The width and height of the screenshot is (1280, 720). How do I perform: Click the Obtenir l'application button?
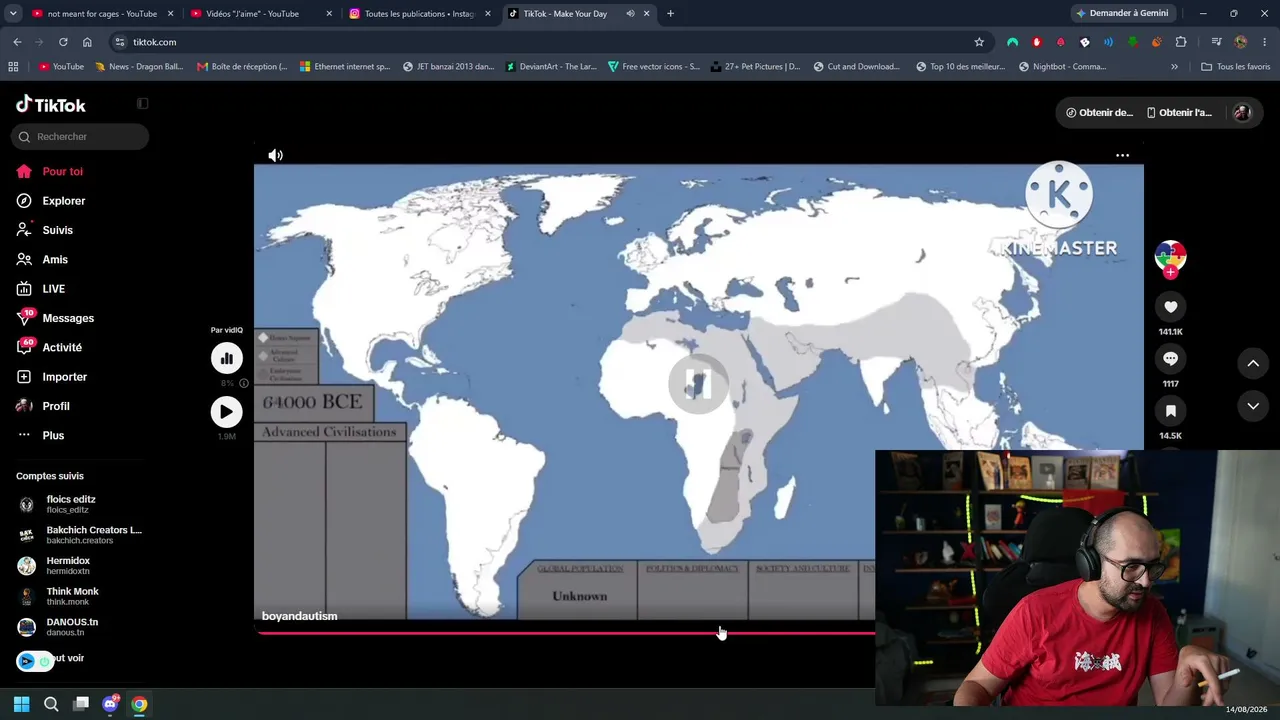pyautogui.click(x=1179, y=113)
